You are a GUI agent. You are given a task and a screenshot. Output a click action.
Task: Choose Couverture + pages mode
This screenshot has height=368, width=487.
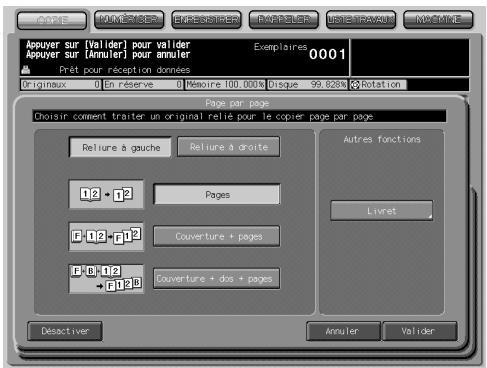[217, 236]
